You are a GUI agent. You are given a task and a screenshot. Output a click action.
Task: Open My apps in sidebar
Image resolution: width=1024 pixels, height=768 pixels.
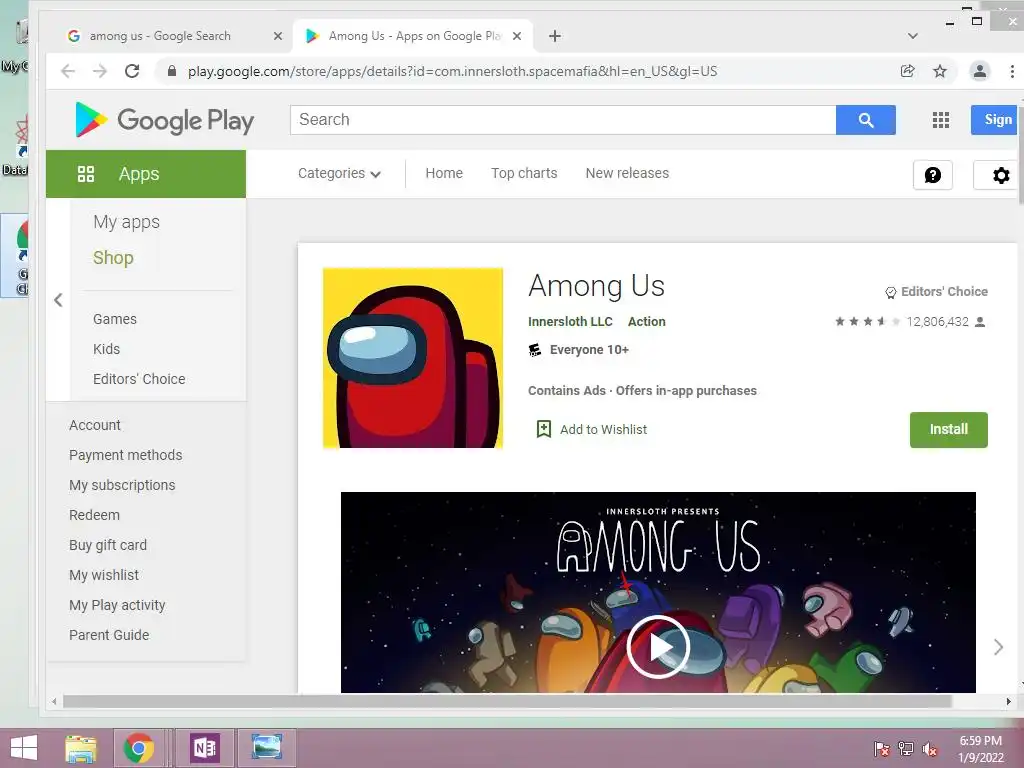[x=126, y=222]
